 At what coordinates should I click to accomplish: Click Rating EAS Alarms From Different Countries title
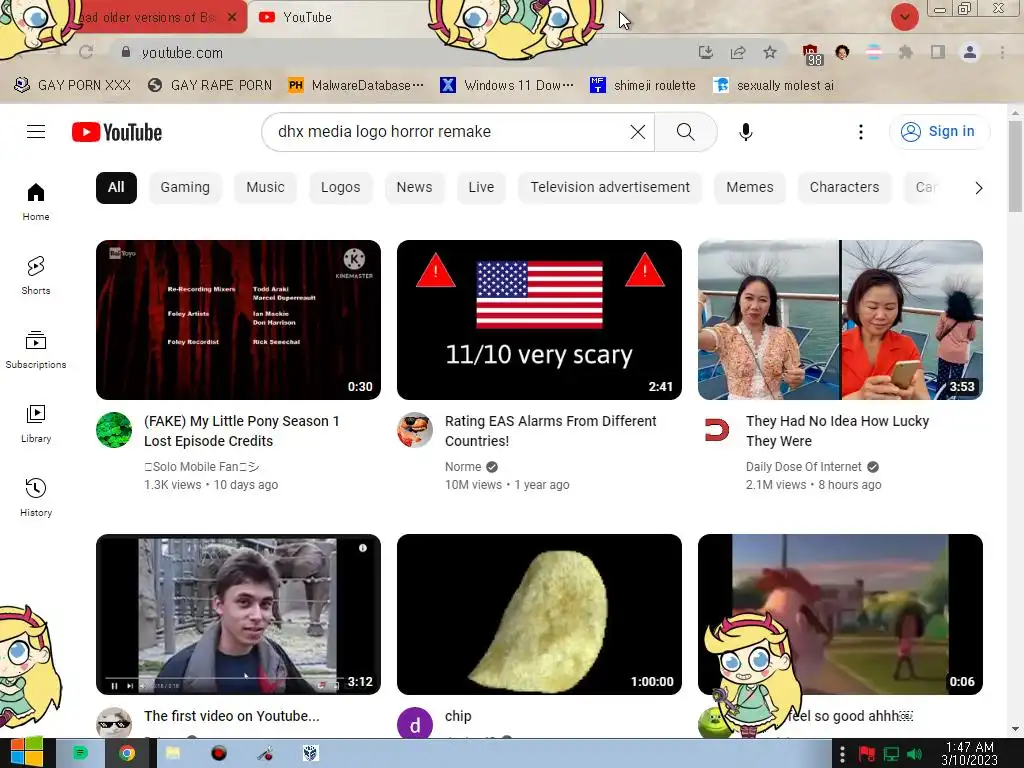click(x=551, y=431)
